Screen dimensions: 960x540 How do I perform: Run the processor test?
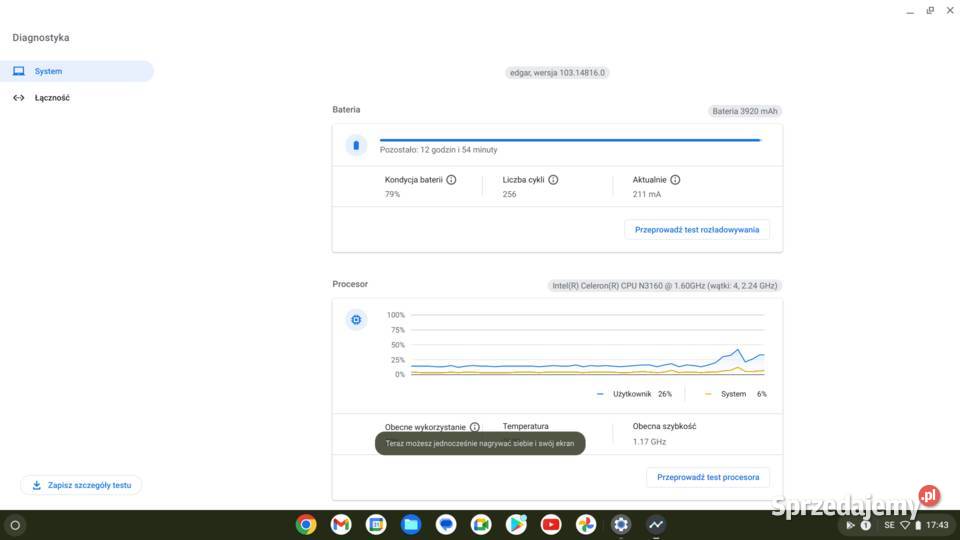[x=708, y=477]
